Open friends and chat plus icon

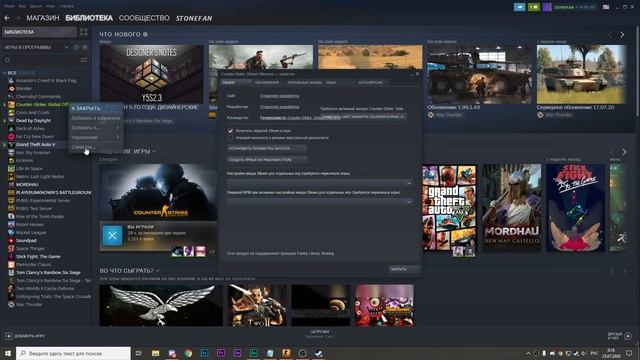pyautogui.click(x=628, y=336)
